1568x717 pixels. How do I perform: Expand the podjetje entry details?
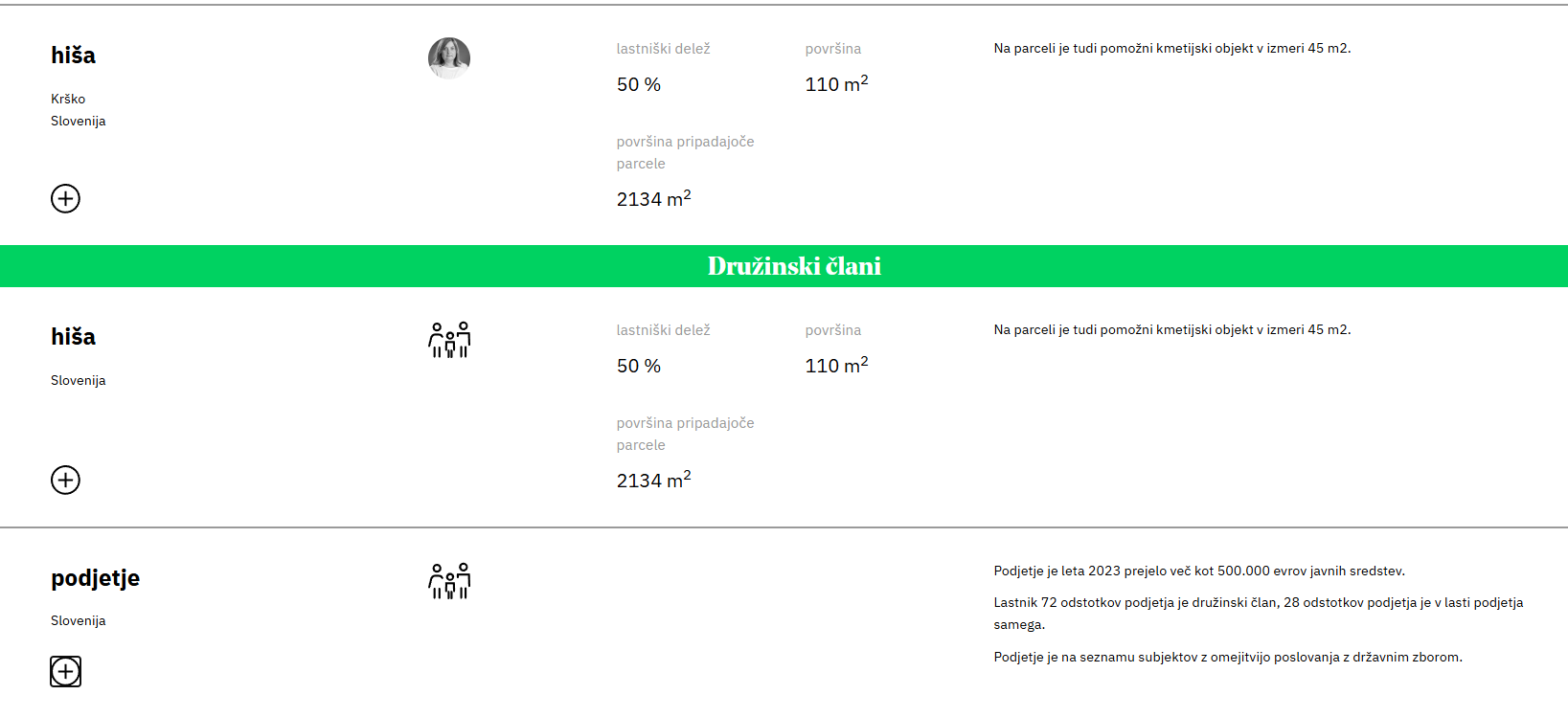coord(65,671)
